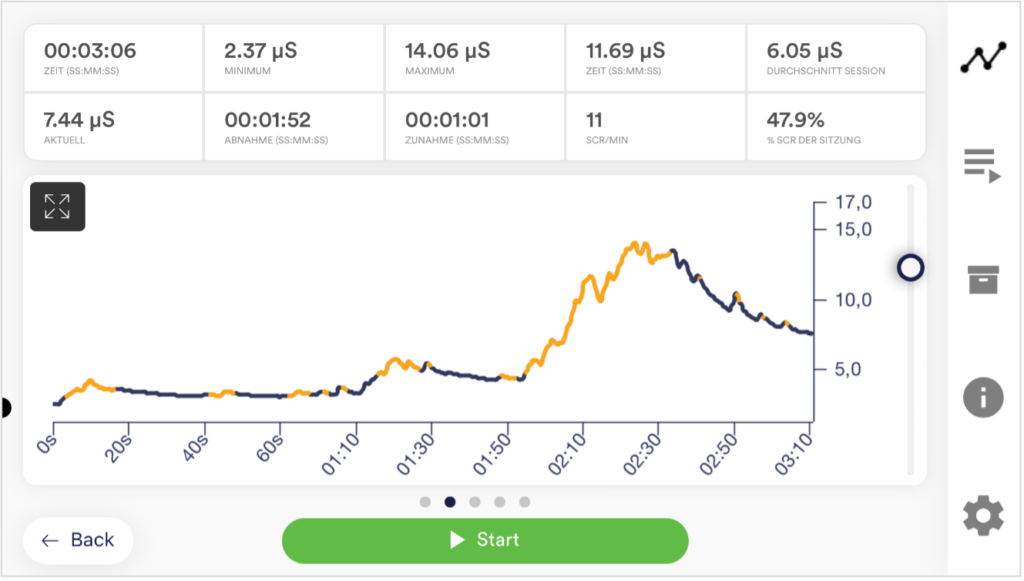The image size is (1024, 581).
Task: Click the green Start button
Action: coord(485,541)
